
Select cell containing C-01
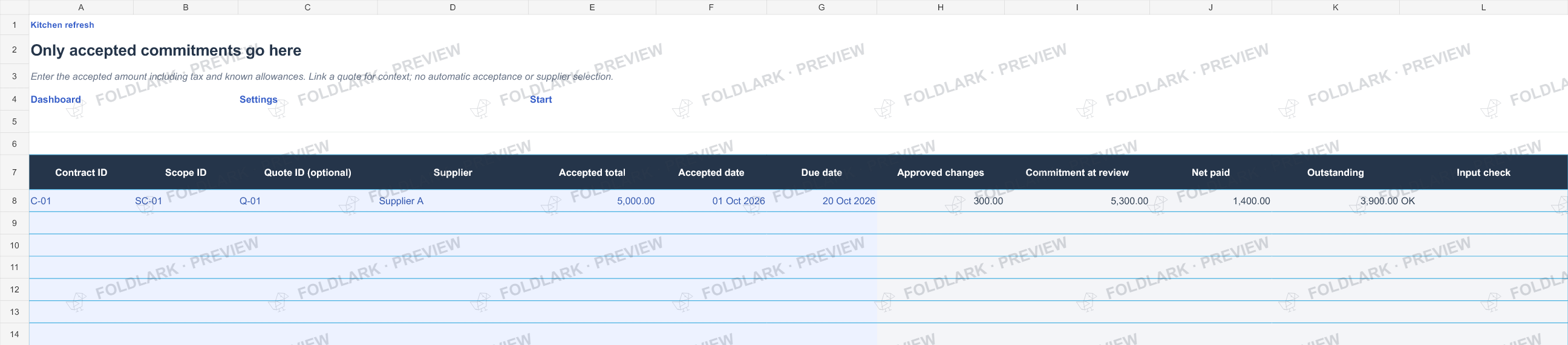coord(81,201)
